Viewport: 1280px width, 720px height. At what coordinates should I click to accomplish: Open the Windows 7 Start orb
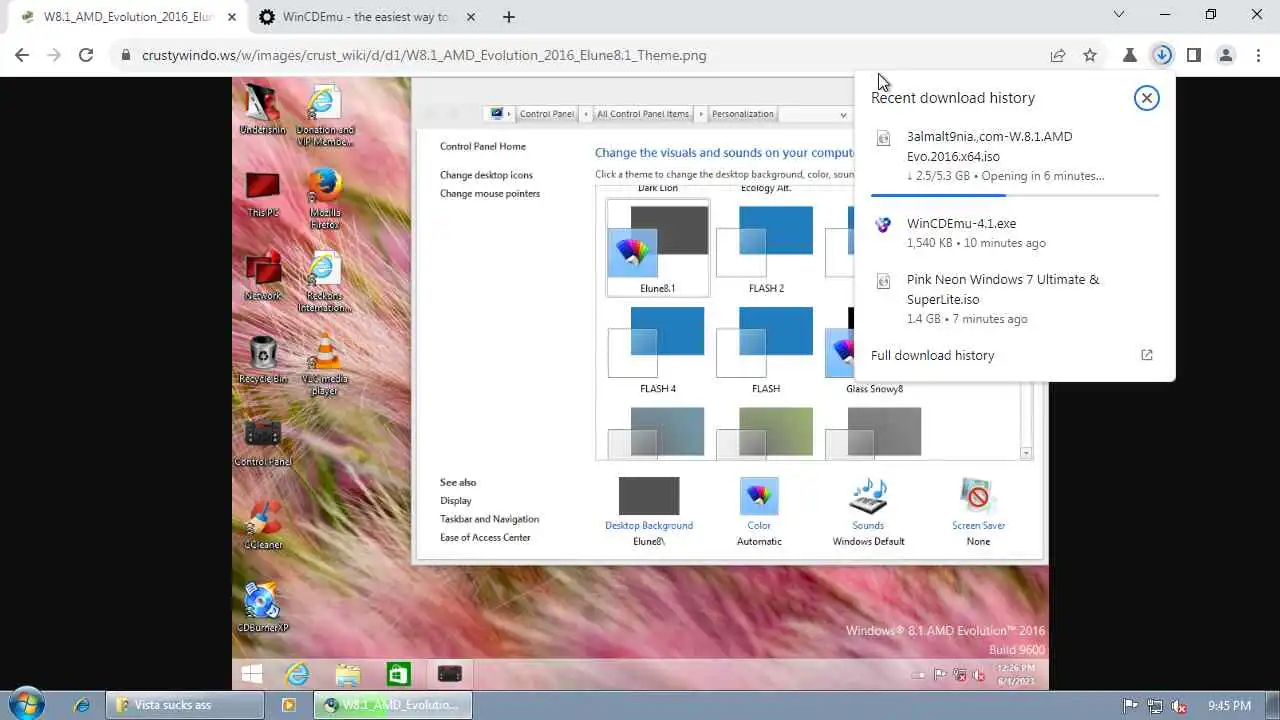[25, 704]
